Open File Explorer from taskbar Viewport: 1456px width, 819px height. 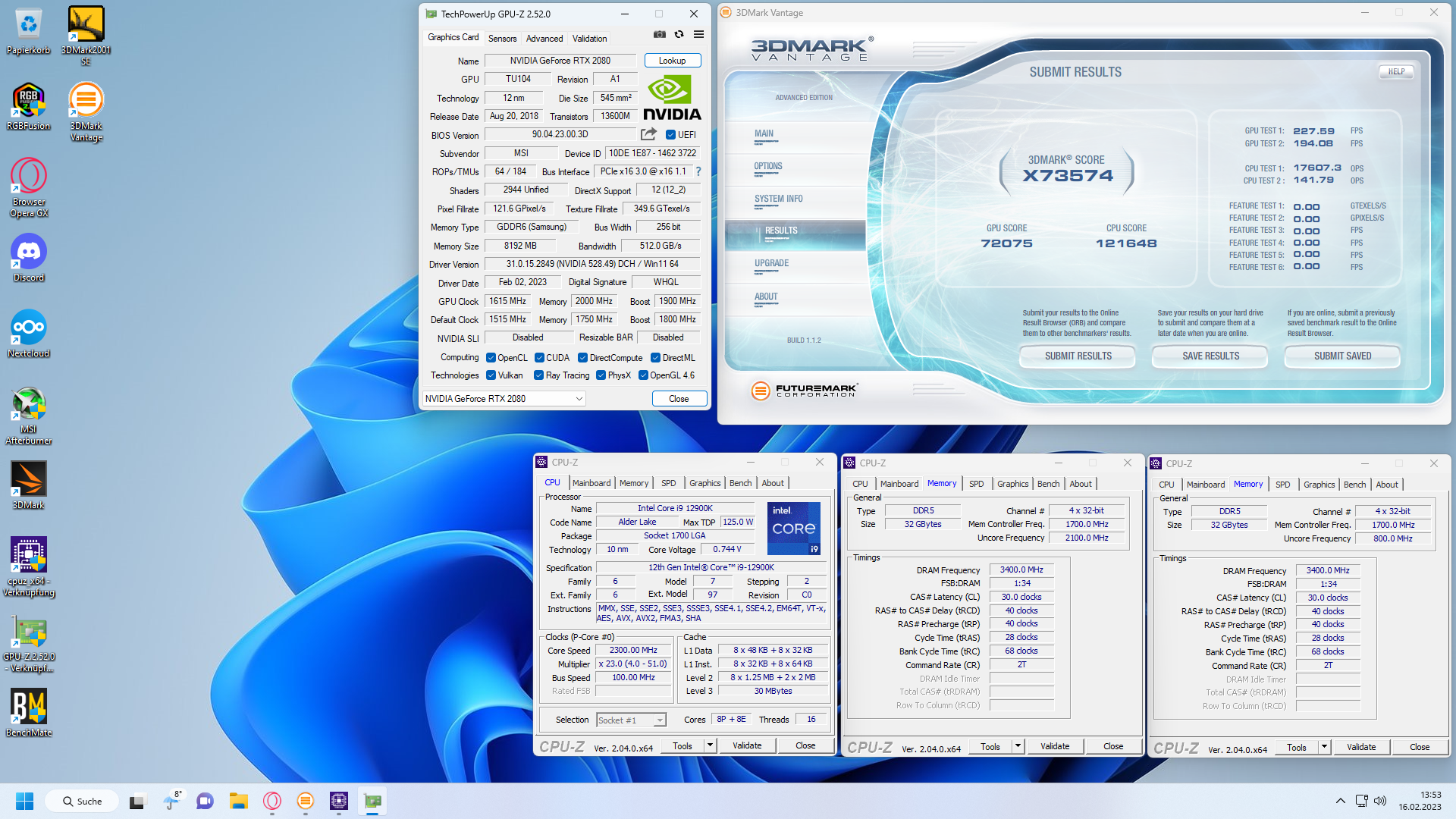(x=239, y=801)
